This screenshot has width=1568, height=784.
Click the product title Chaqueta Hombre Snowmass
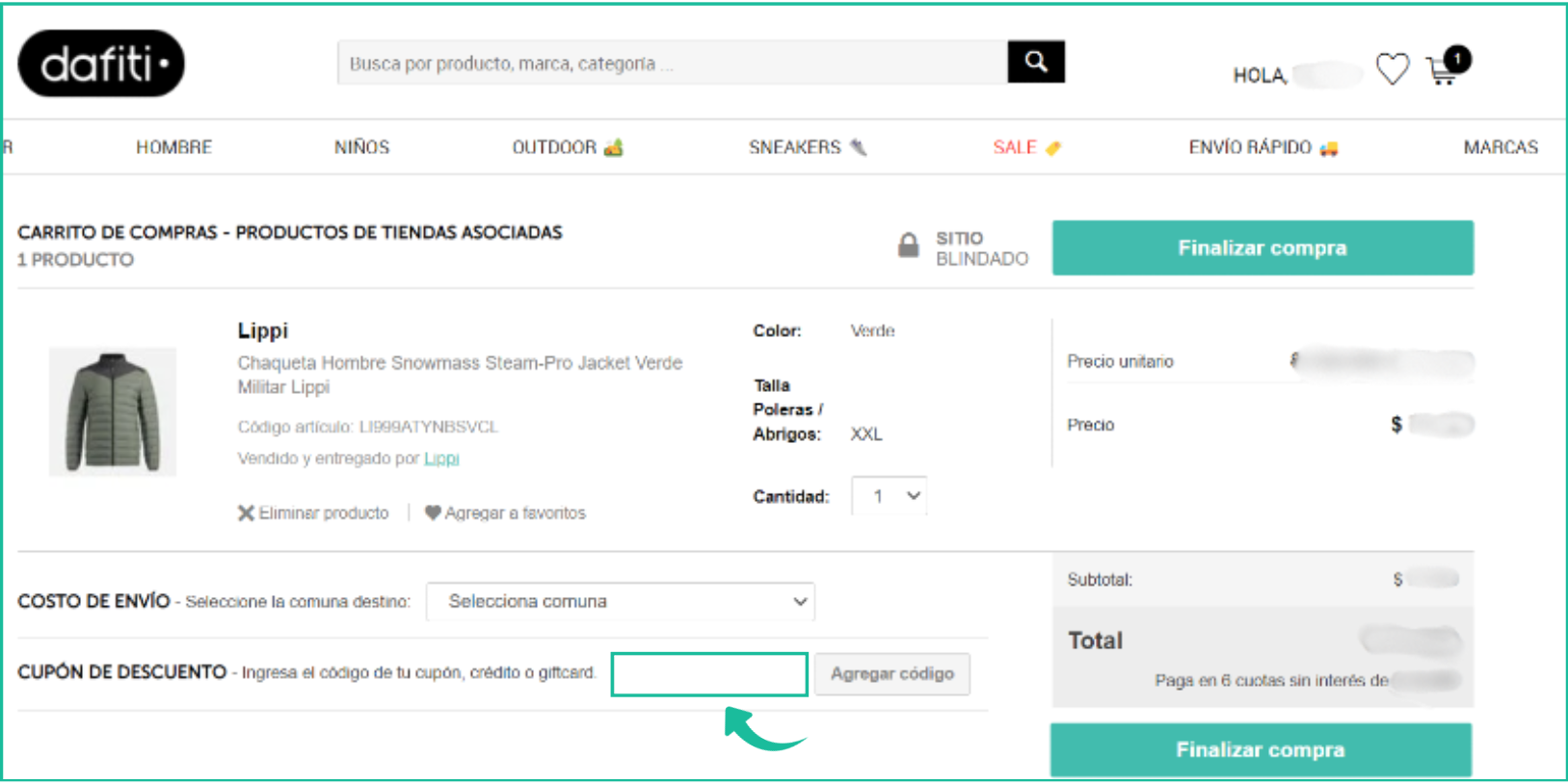coord(460,375)
